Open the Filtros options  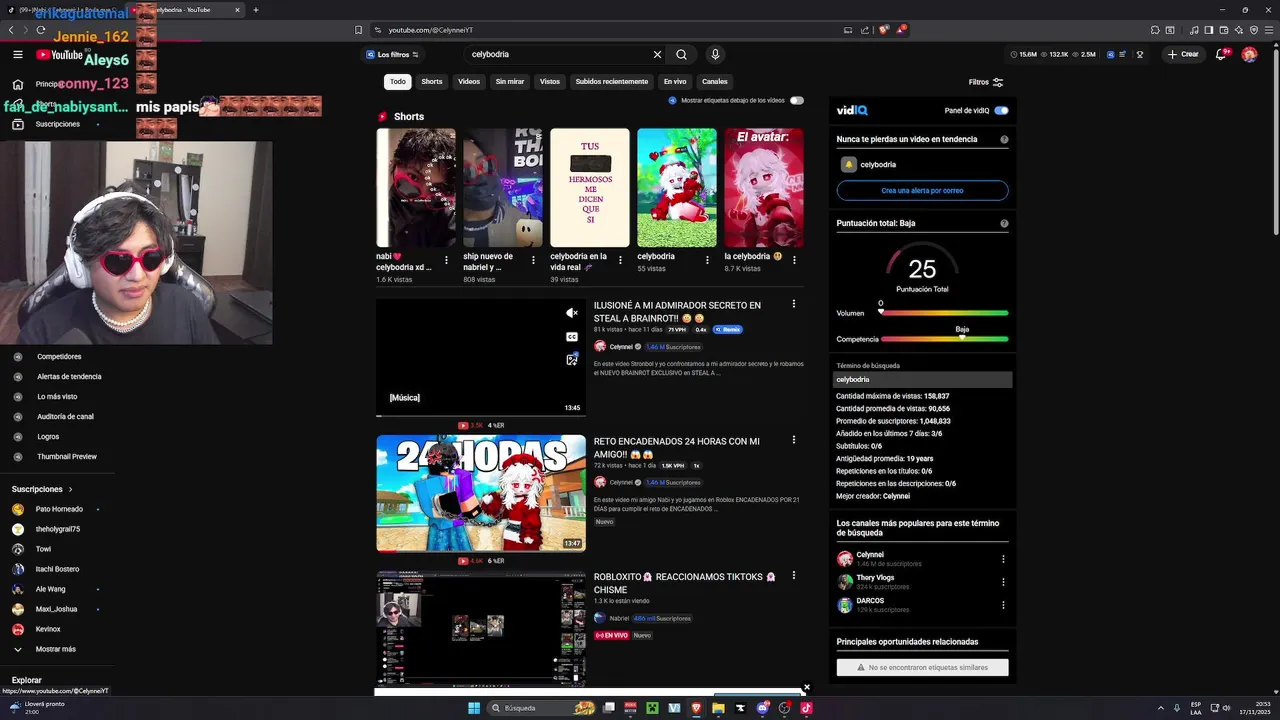[985, 82]
